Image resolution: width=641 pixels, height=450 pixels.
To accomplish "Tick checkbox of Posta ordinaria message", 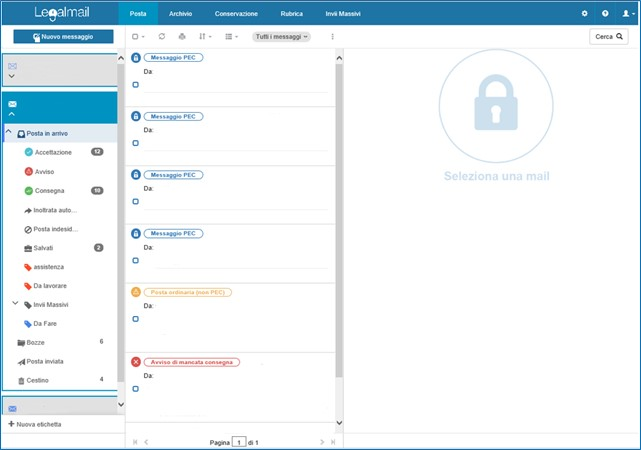I will 136,319.
